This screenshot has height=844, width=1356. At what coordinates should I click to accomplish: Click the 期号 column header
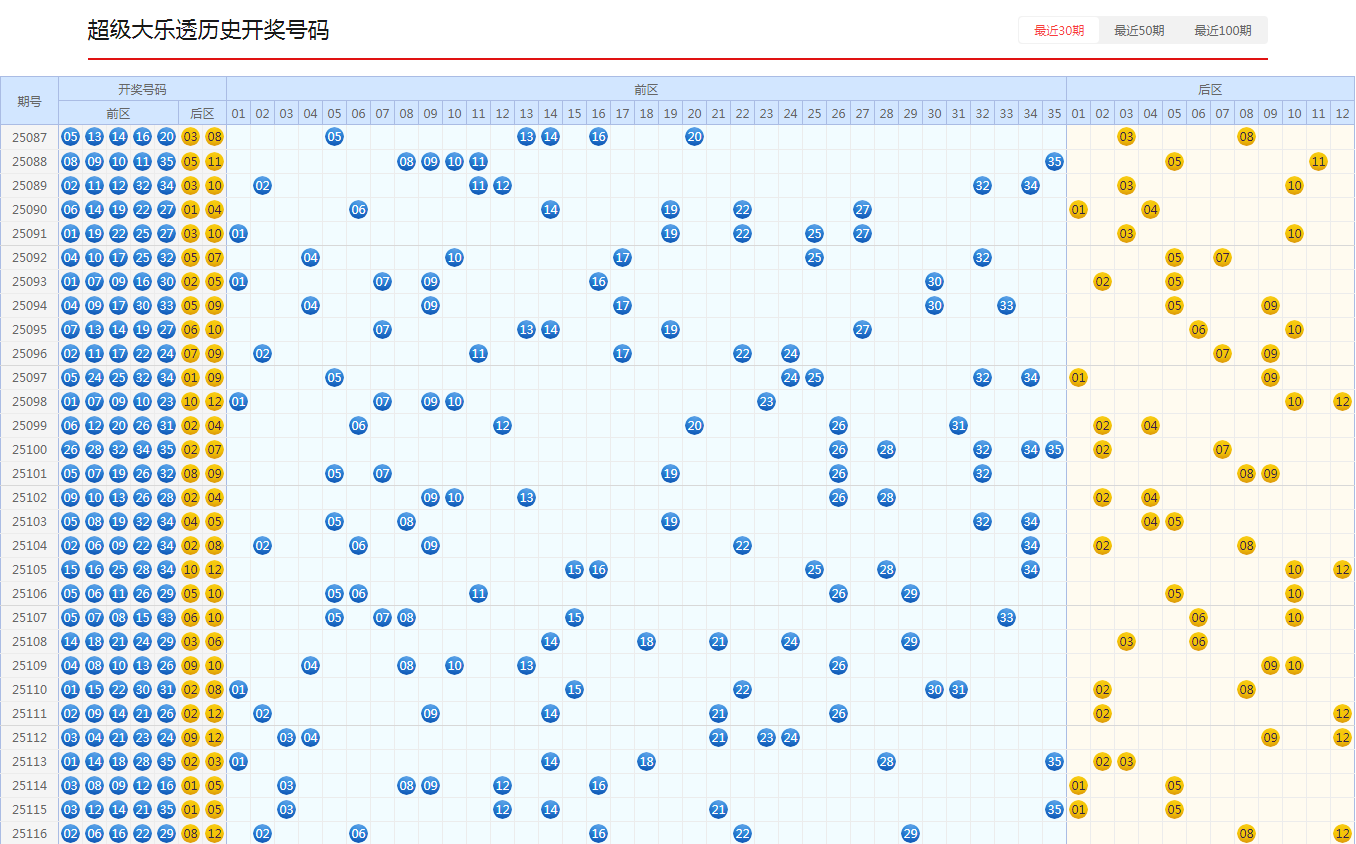[x=29, y=101]
